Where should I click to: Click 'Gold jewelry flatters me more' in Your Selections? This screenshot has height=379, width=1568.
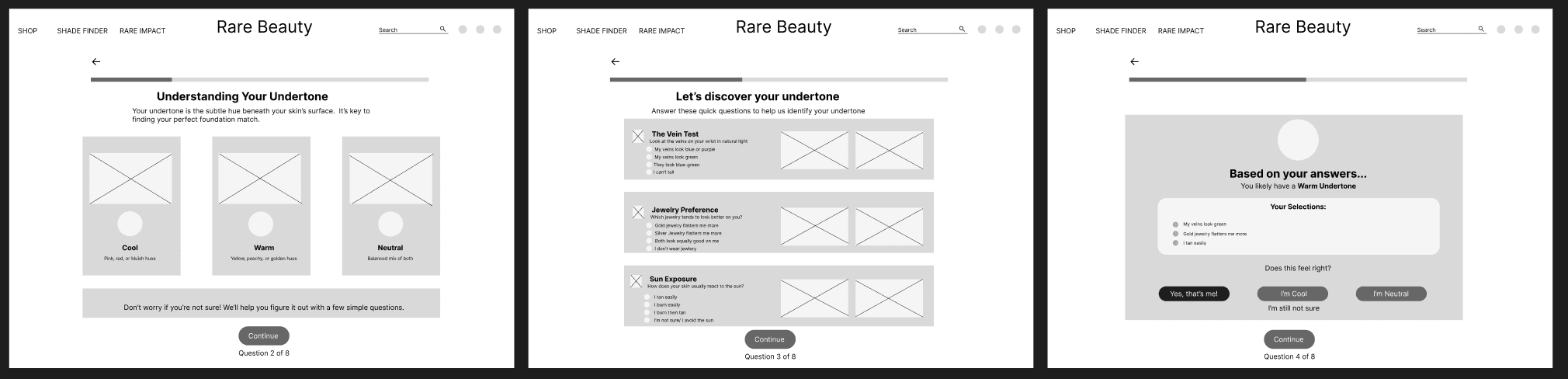[1215, 234]
